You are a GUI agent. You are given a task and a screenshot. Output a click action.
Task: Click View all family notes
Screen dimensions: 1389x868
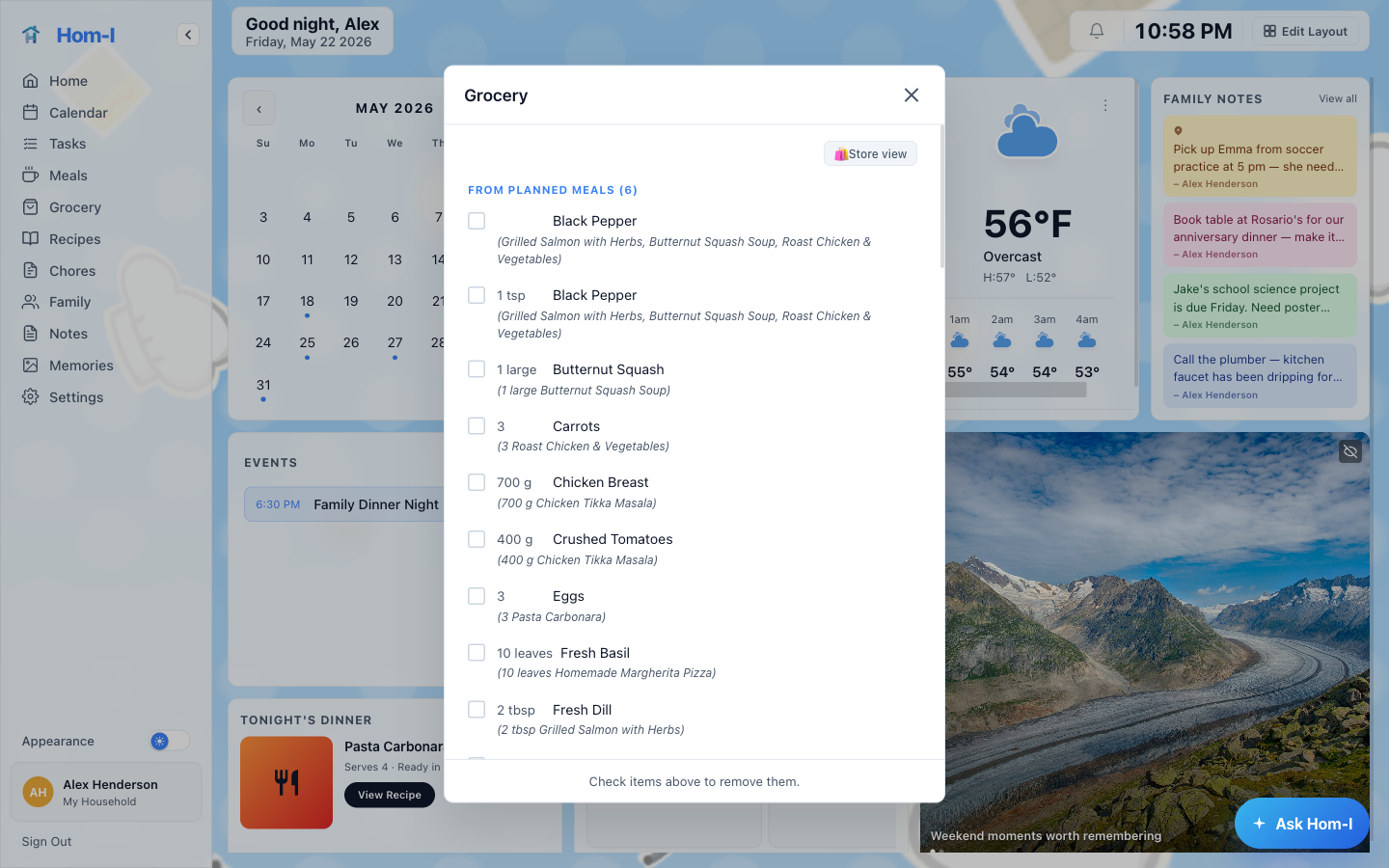1338,98
